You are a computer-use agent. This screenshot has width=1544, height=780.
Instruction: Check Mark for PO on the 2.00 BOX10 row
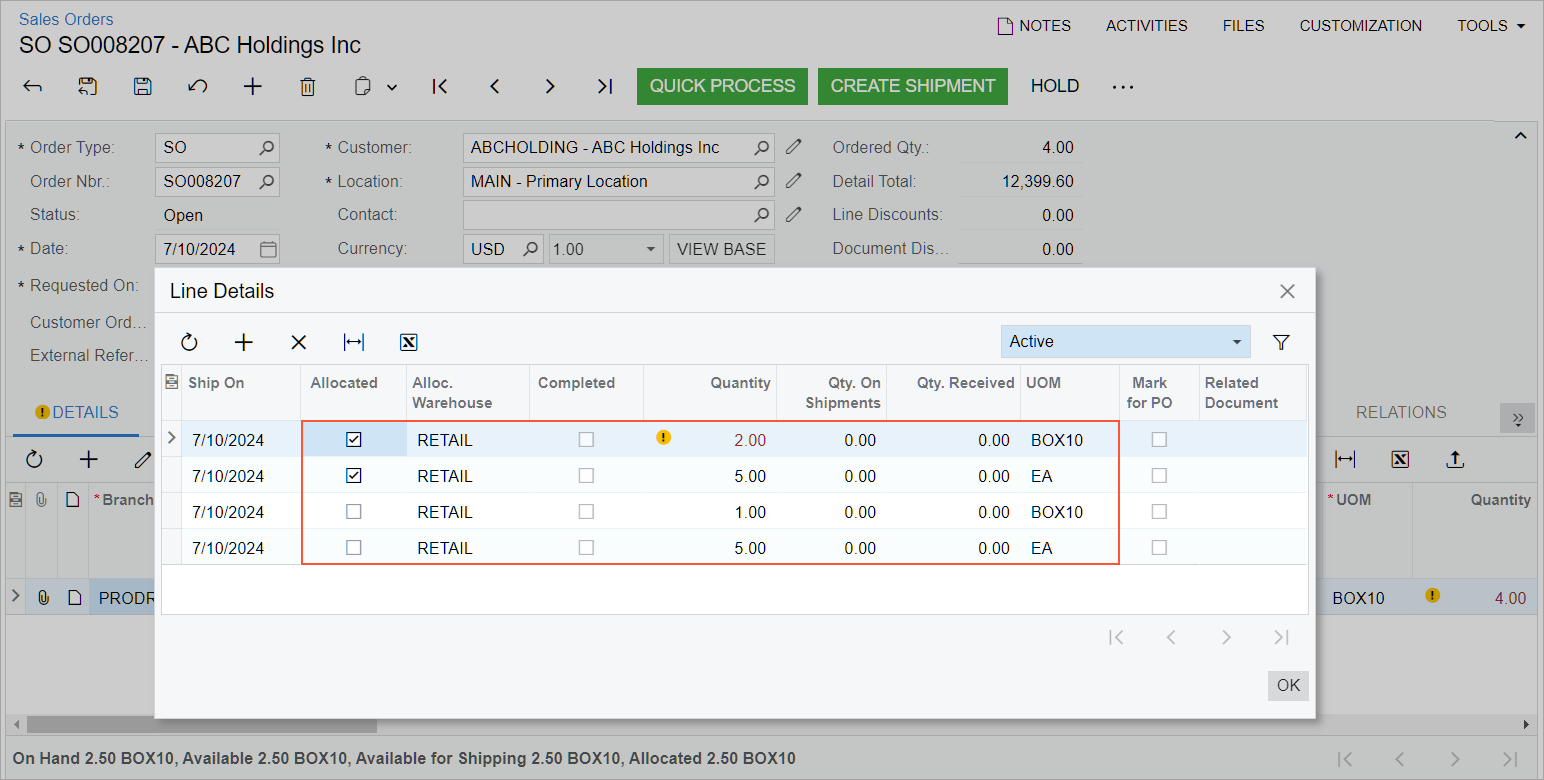click(x=1159, y=439)
